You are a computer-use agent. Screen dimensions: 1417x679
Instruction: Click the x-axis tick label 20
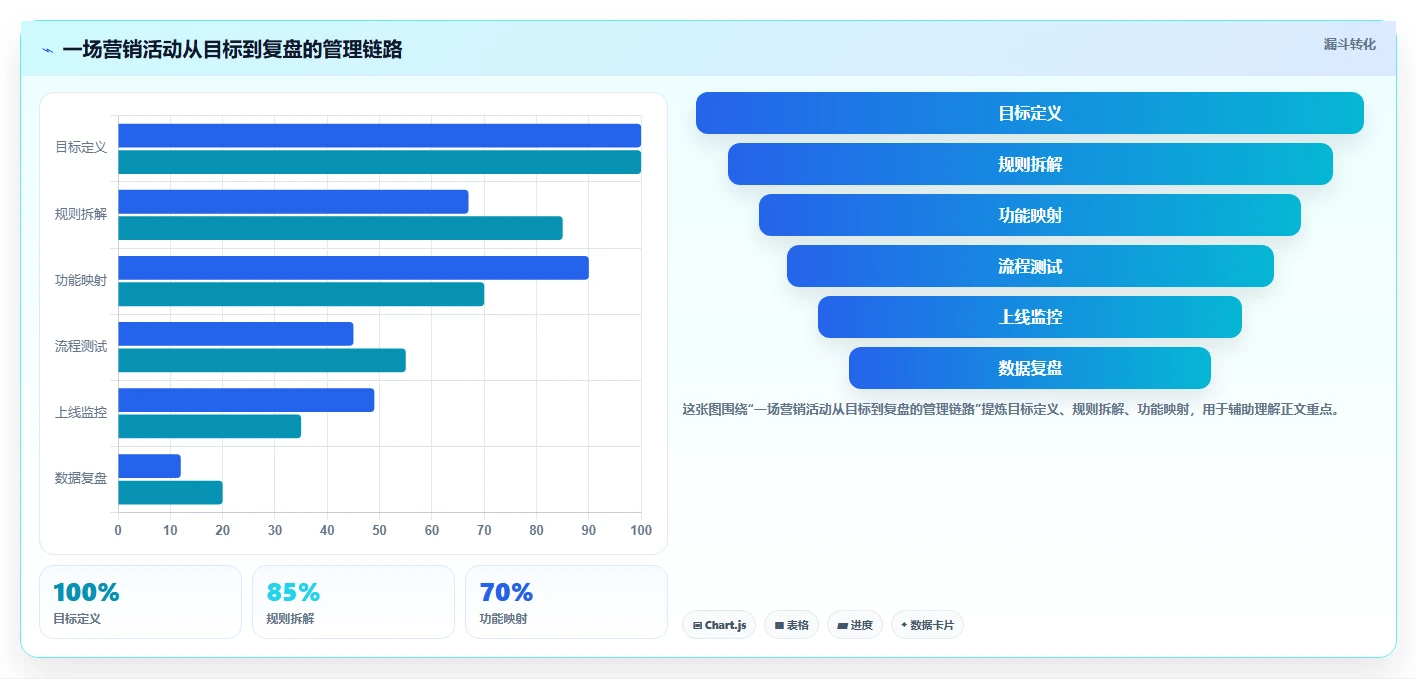pyautogui.click(x=223, y=530)
